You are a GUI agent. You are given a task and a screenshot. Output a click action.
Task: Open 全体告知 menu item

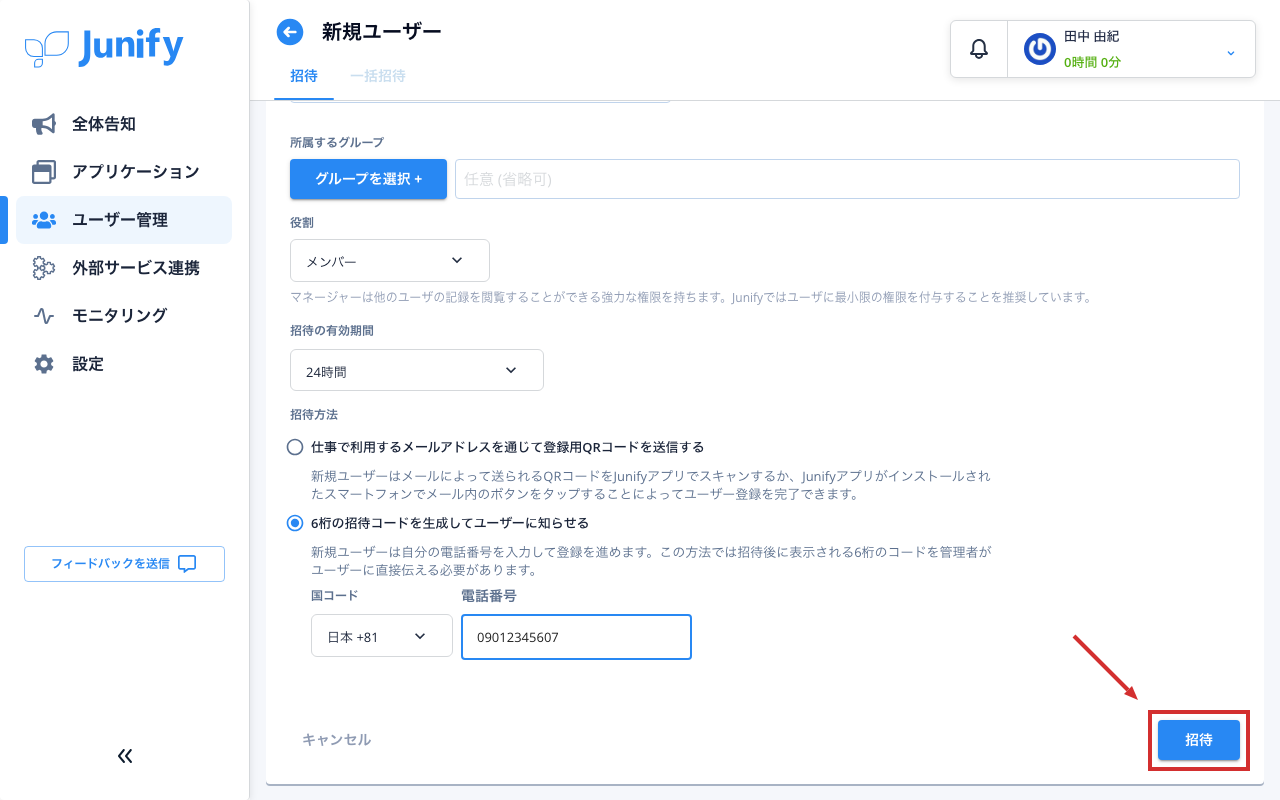coord(124,124)
